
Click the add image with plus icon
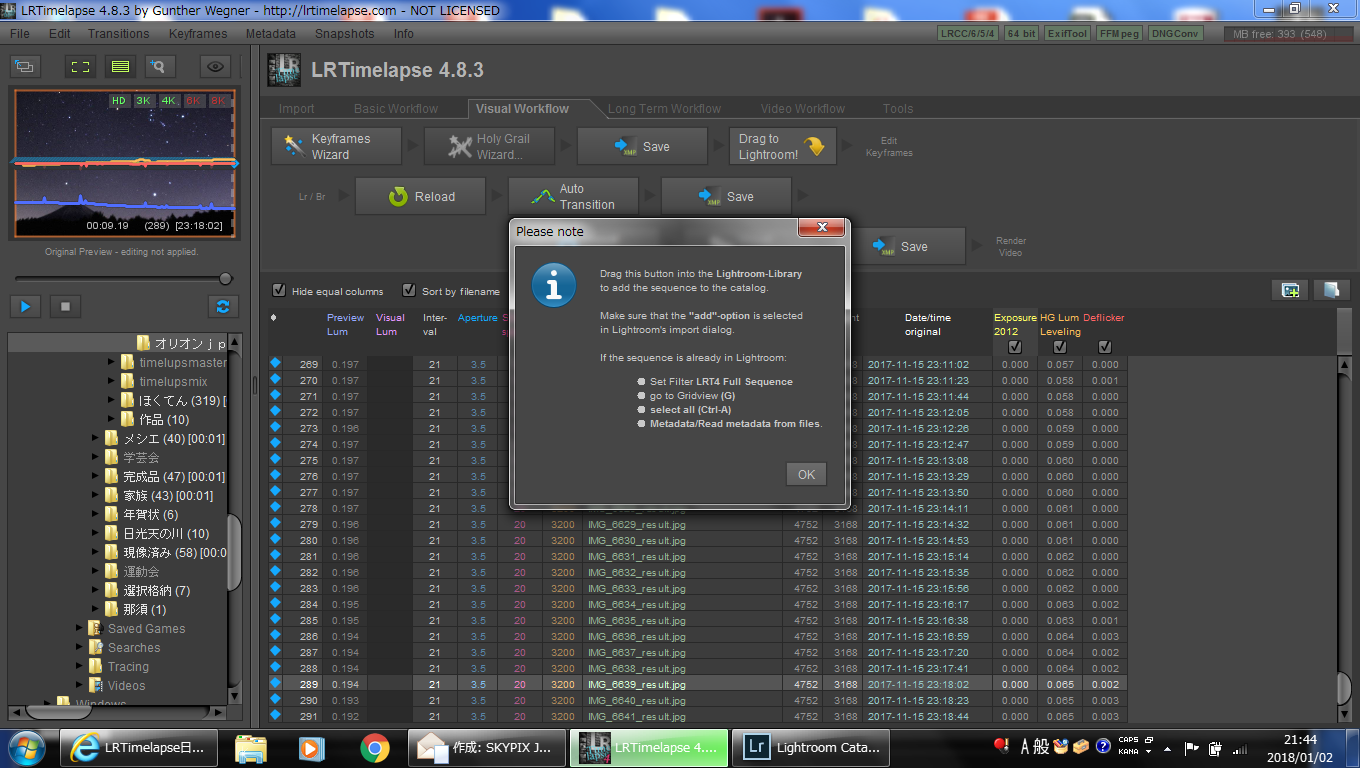[1291, 290]
